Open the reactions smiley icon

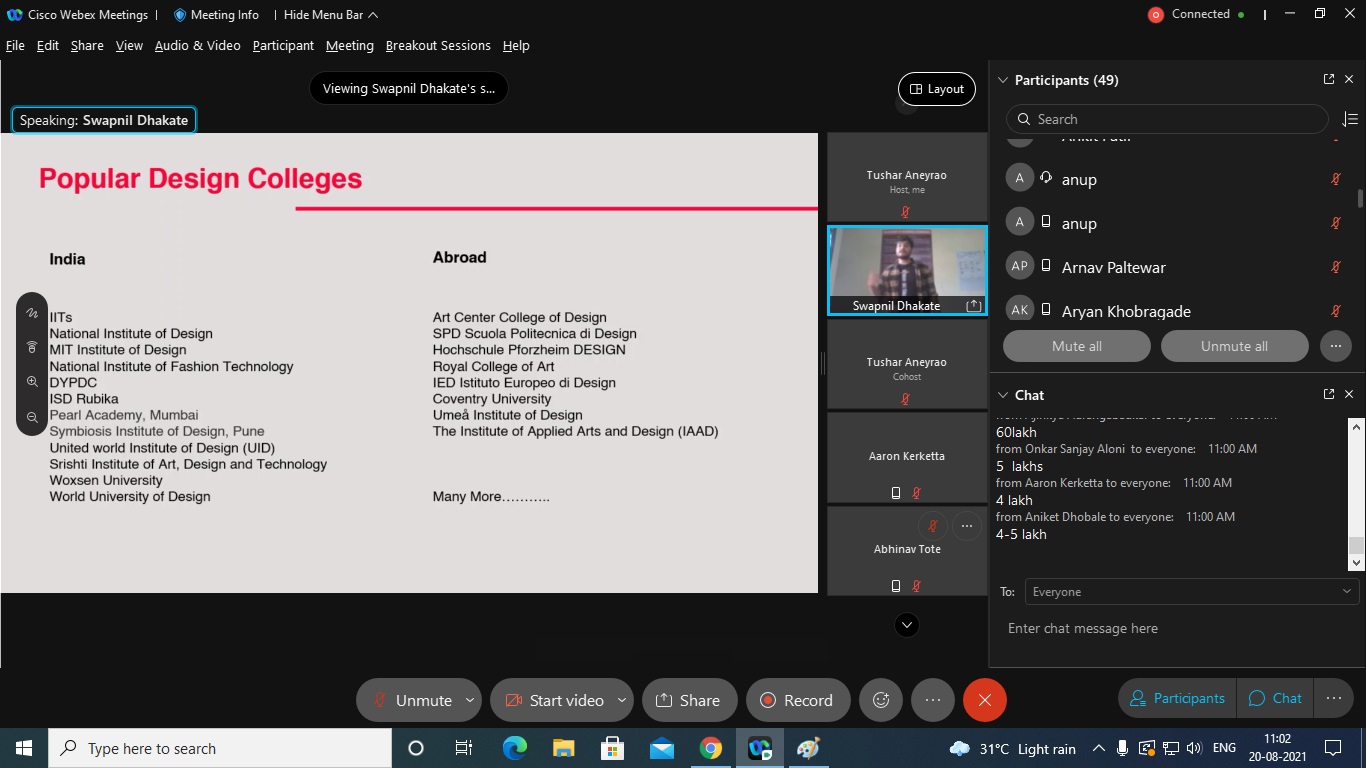coord(881,700)
